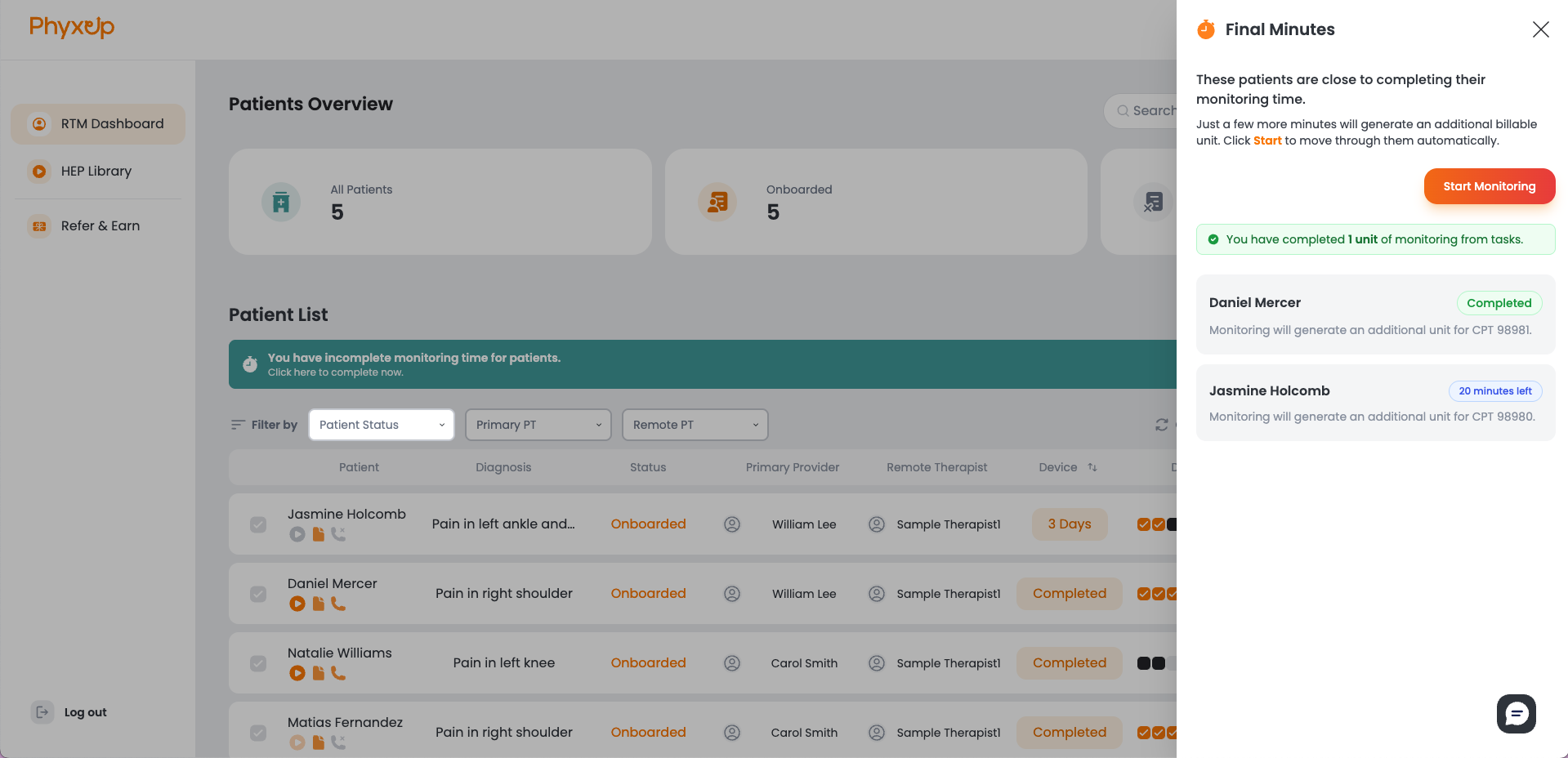Viewport: 1568px width, 758px height.
Task: Expand the Primary PT dropdown
Action: (x=538, y=425)
